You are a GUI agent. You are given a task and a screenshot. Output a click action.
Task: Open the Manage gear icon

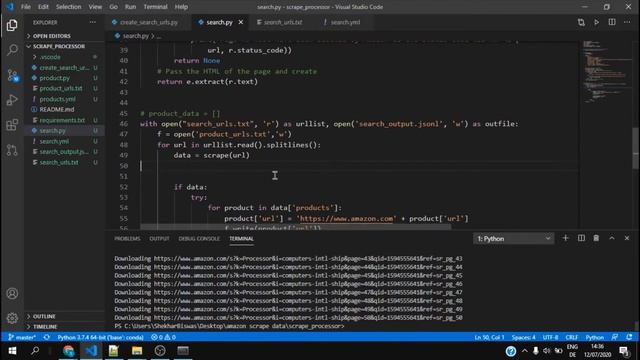(x=12, y=318)
